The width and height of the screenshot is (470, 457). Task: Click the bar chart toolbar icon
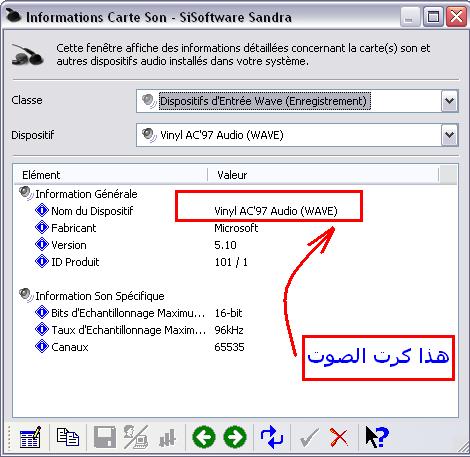(x=167, y=438)
